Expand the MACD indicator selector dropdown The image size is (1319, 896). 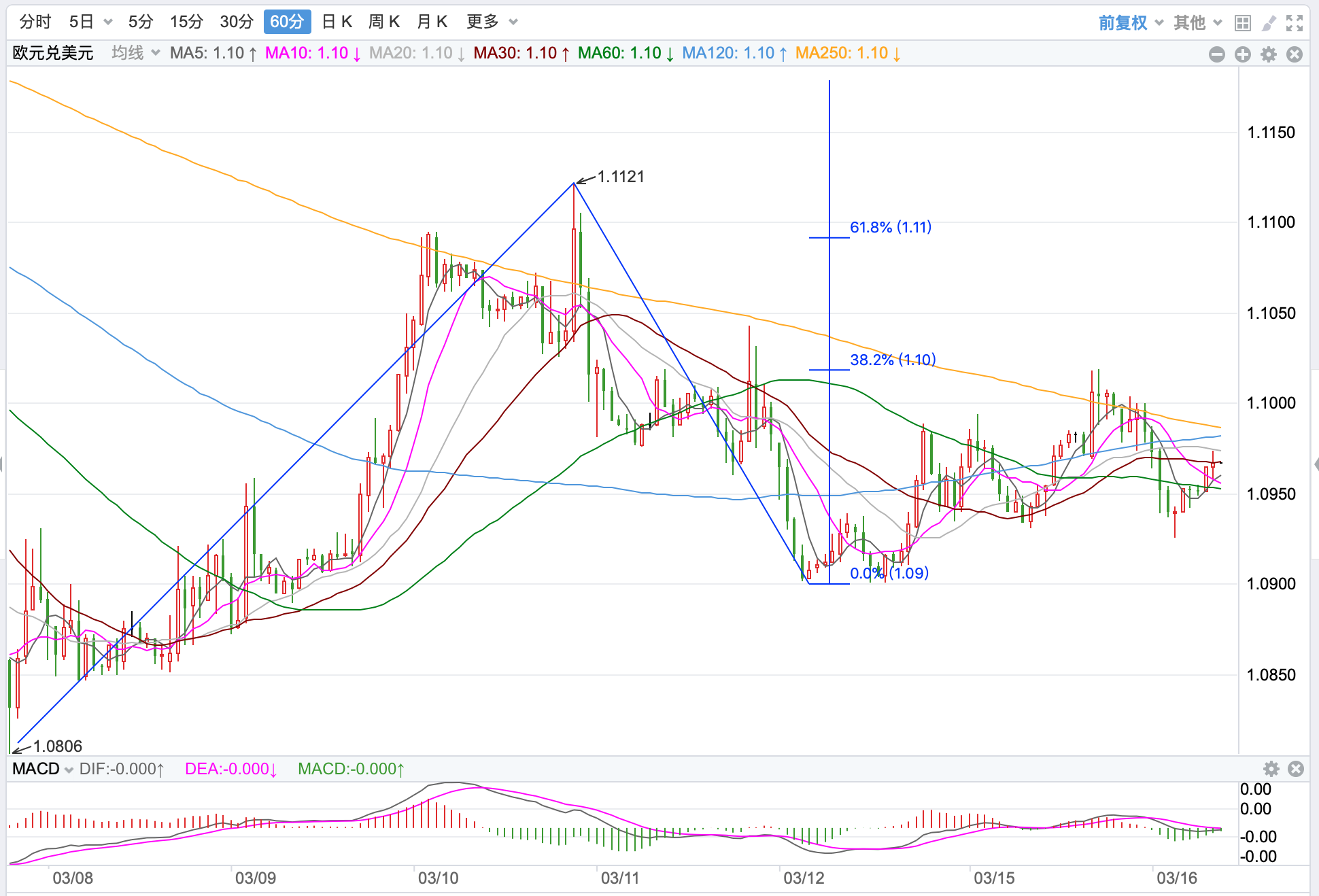tap(43, 769)
